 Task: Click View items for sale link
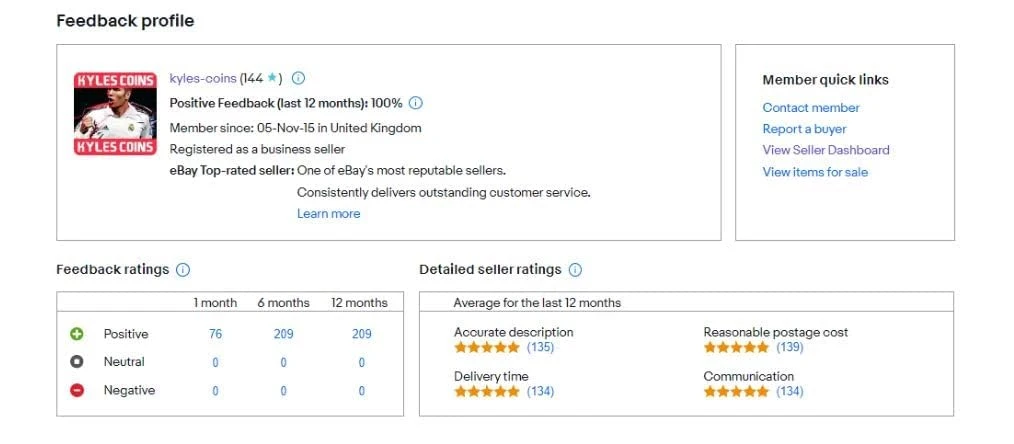[x=815, y=172]
